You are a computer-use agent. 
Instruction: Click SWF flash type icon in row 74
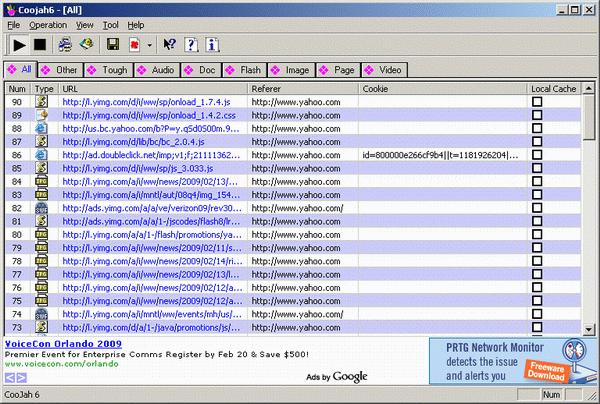point(41,314)
